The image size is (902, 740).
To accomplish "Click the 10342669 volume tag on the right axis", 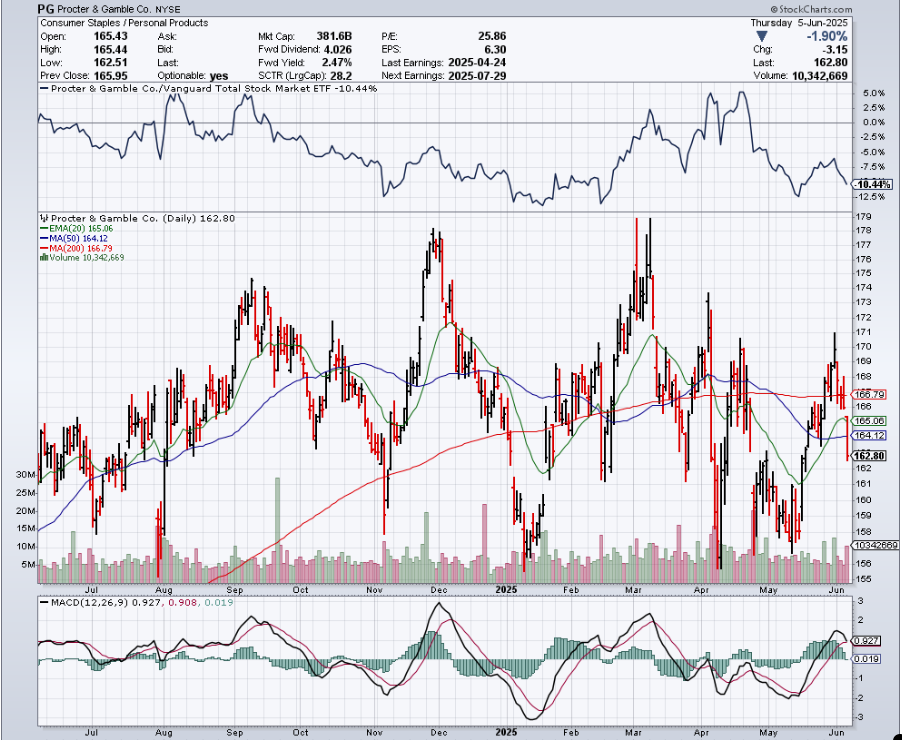I will 876,545.
